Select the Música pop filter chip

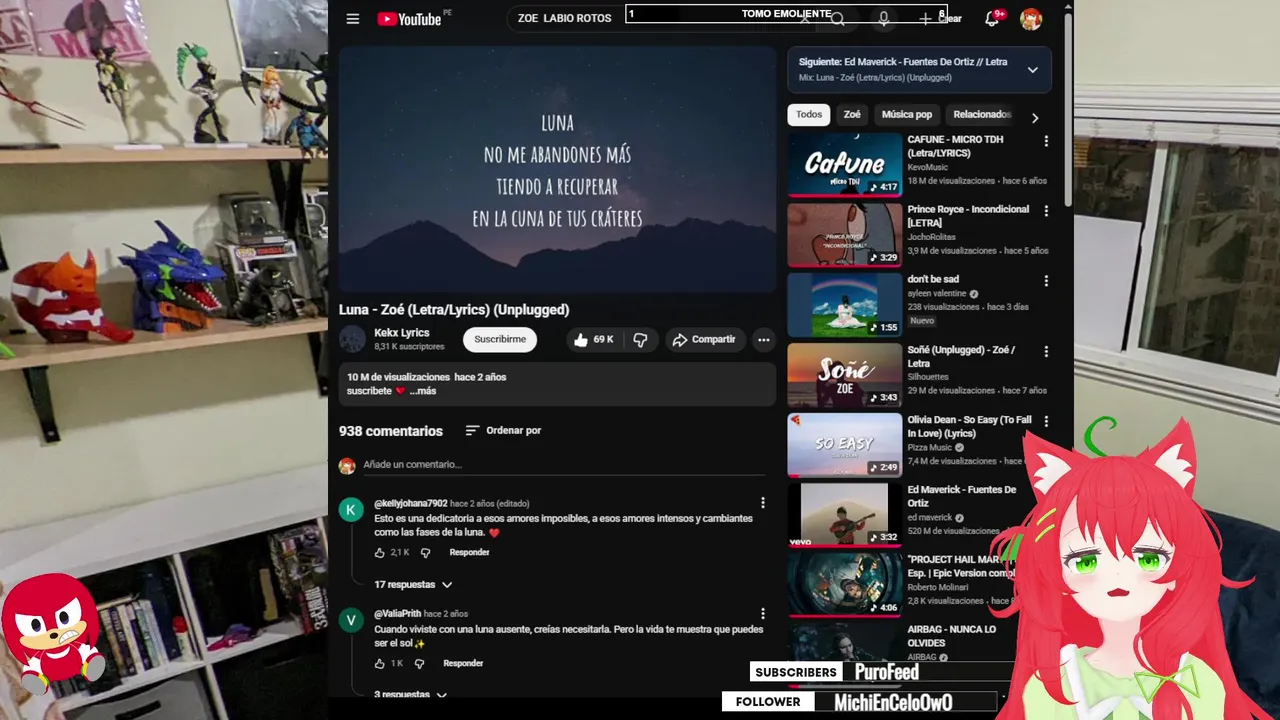coord(907,114)
